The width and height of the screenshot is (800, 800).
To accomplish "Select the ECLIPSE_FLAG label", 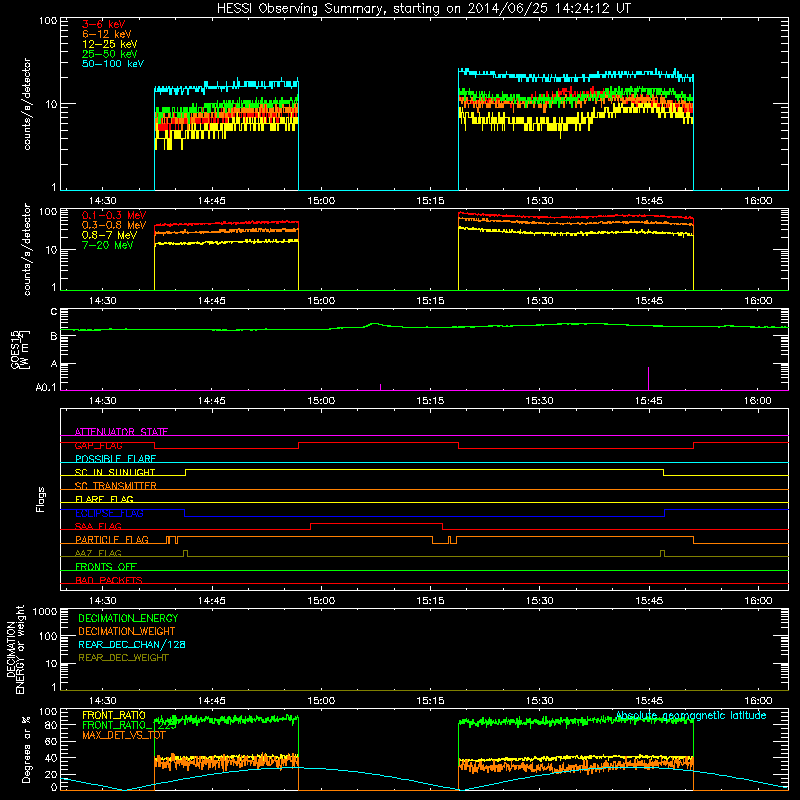I will click(x=109, y=513).
